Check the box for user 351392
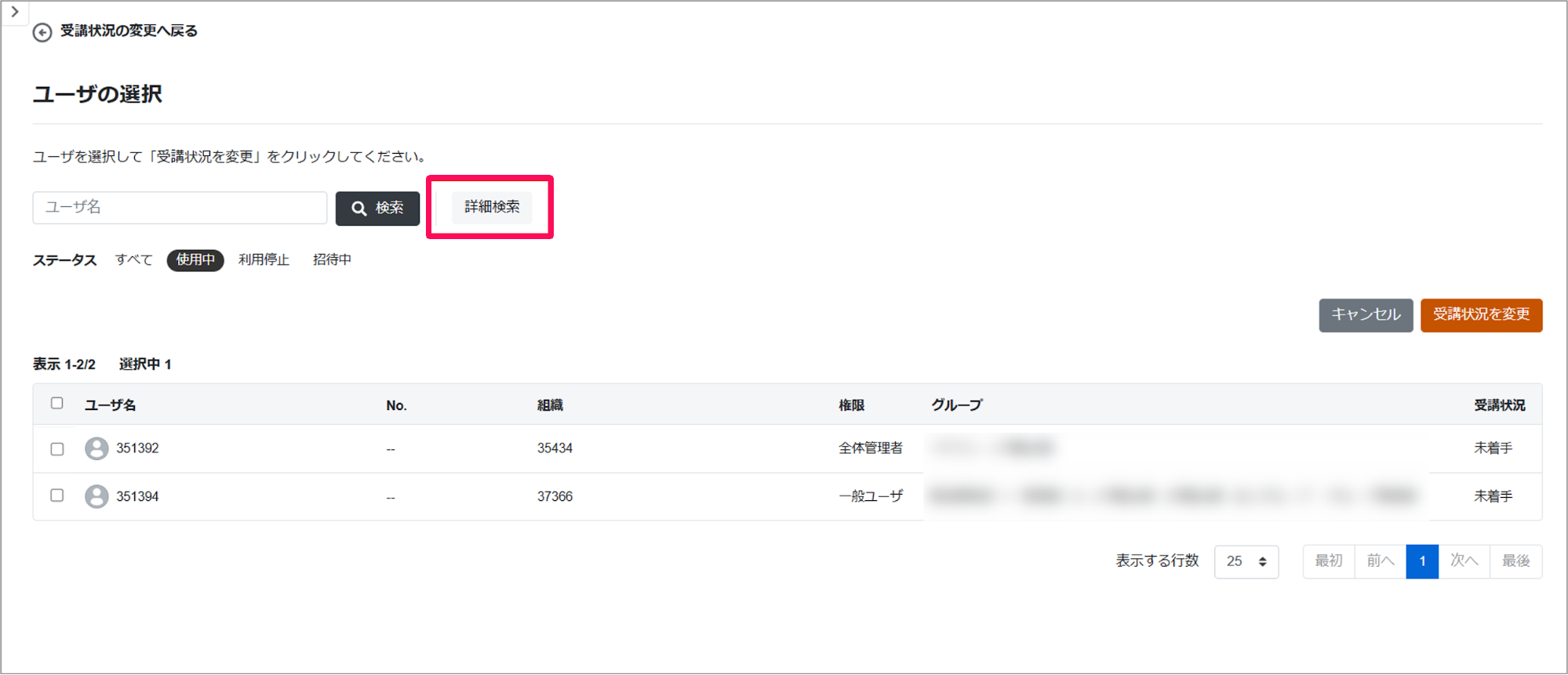This screenshot has height=675, width=1568. tap(57, 449)
